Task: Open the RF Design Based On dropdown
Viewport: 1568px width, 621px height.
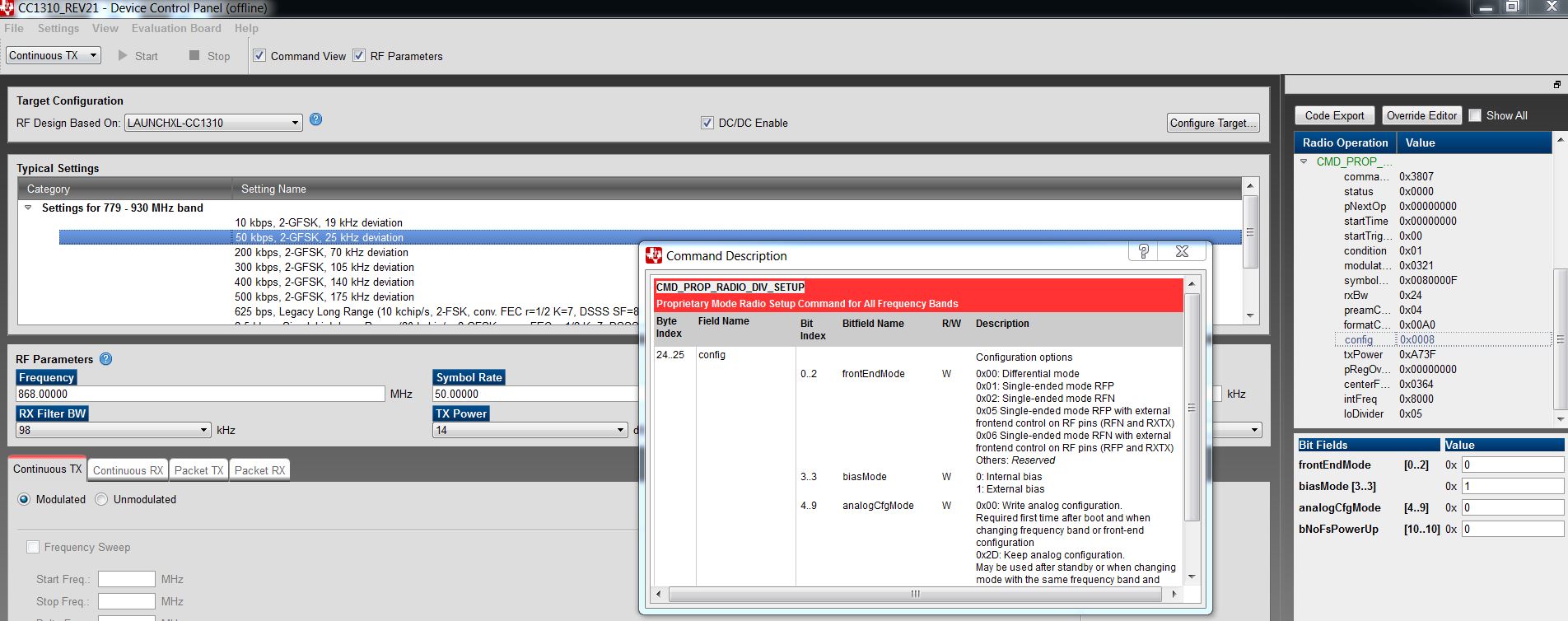Action: (213, 123)
